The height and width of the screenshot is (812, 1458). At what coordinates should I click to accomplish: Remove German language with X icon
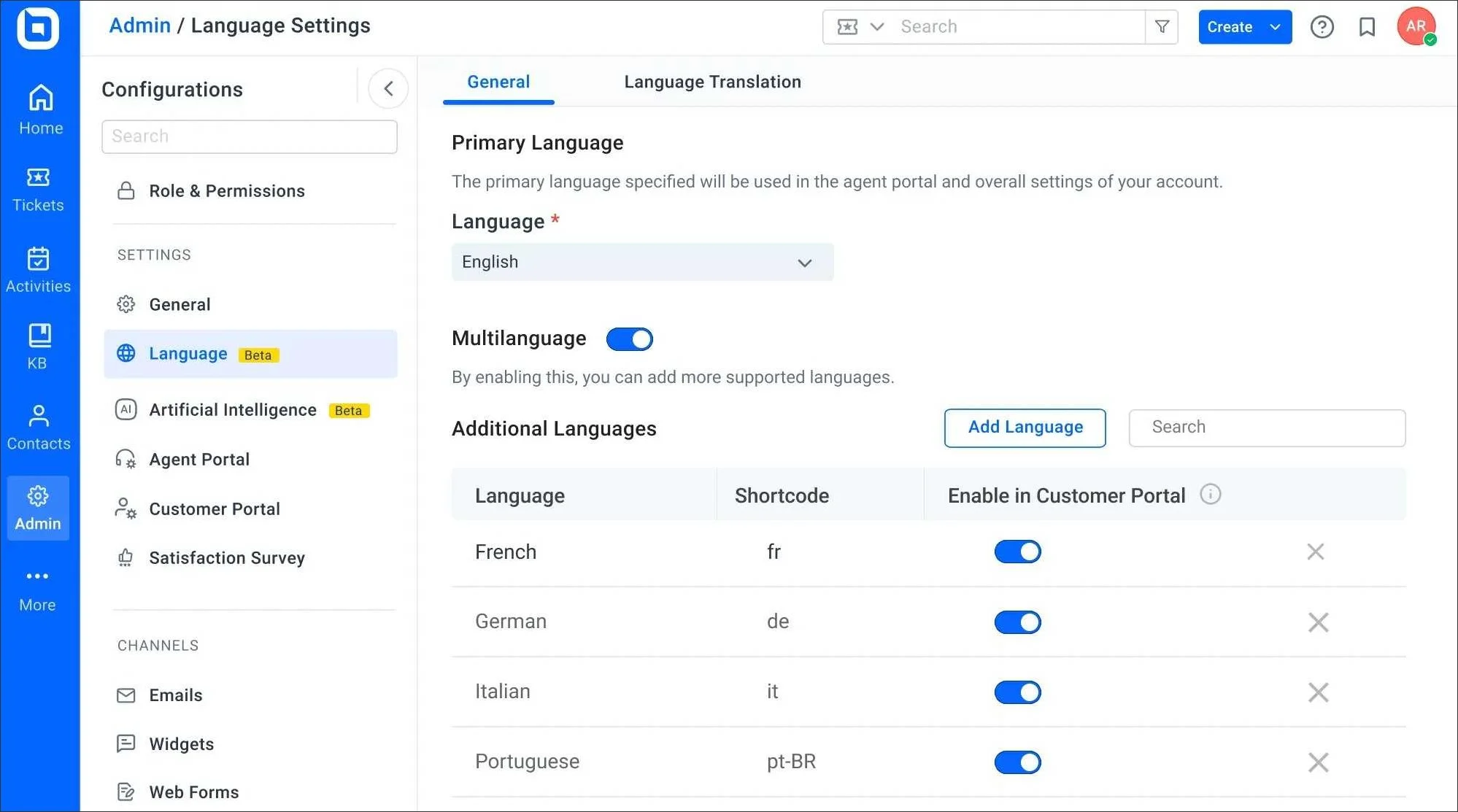pyautogui.click(x=1318, y=622)
